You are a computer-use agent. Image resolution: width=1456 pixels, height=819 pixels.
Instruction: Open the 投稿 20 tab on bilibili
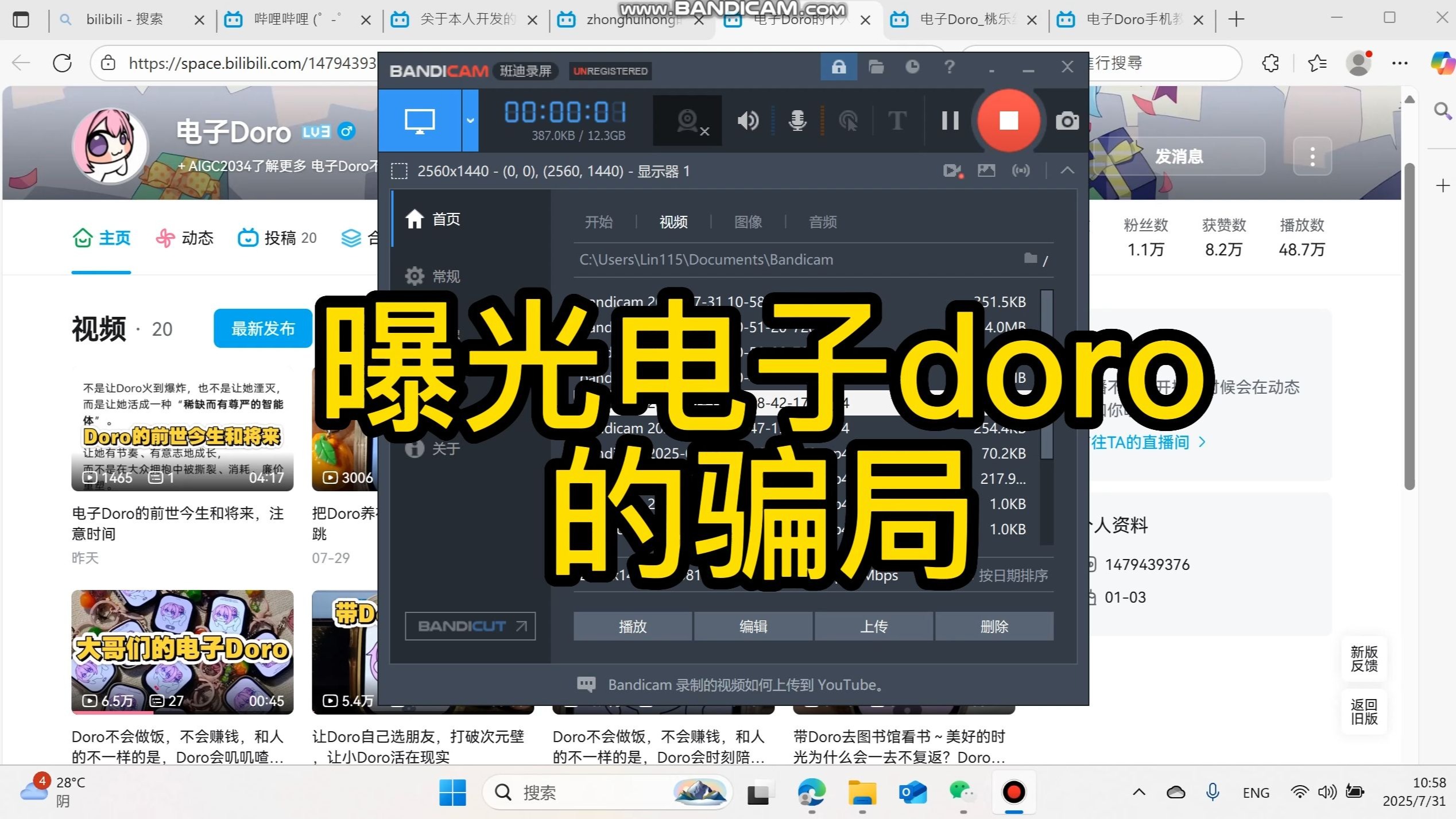277,238
